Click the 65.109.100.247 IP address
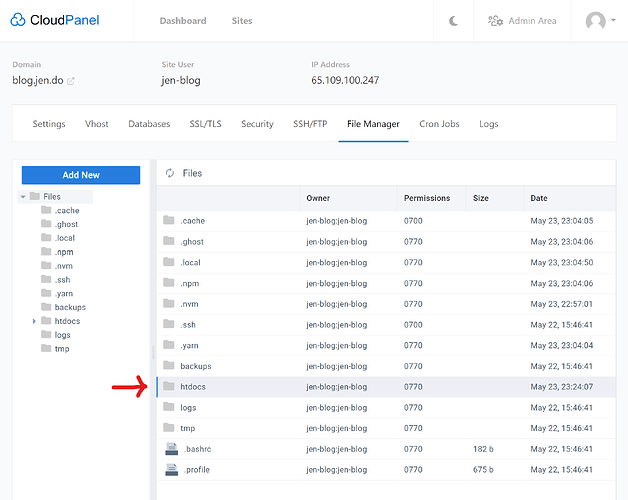Viewport: 628px width, 500px height. 345,80
